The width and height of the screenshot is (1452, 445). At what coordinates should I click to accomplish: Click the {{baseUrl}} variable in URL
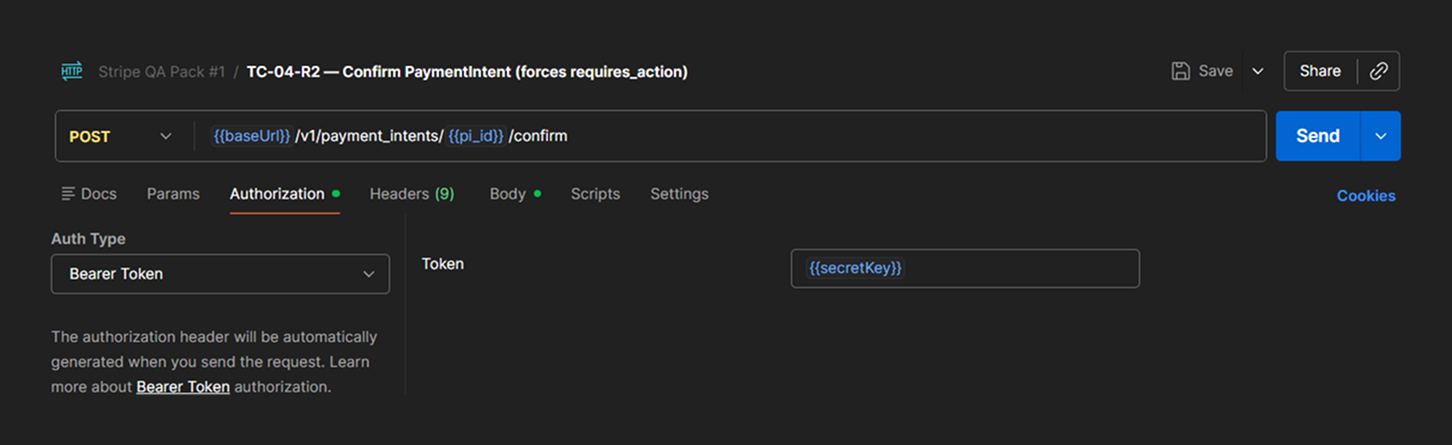[x=252, y=136]
